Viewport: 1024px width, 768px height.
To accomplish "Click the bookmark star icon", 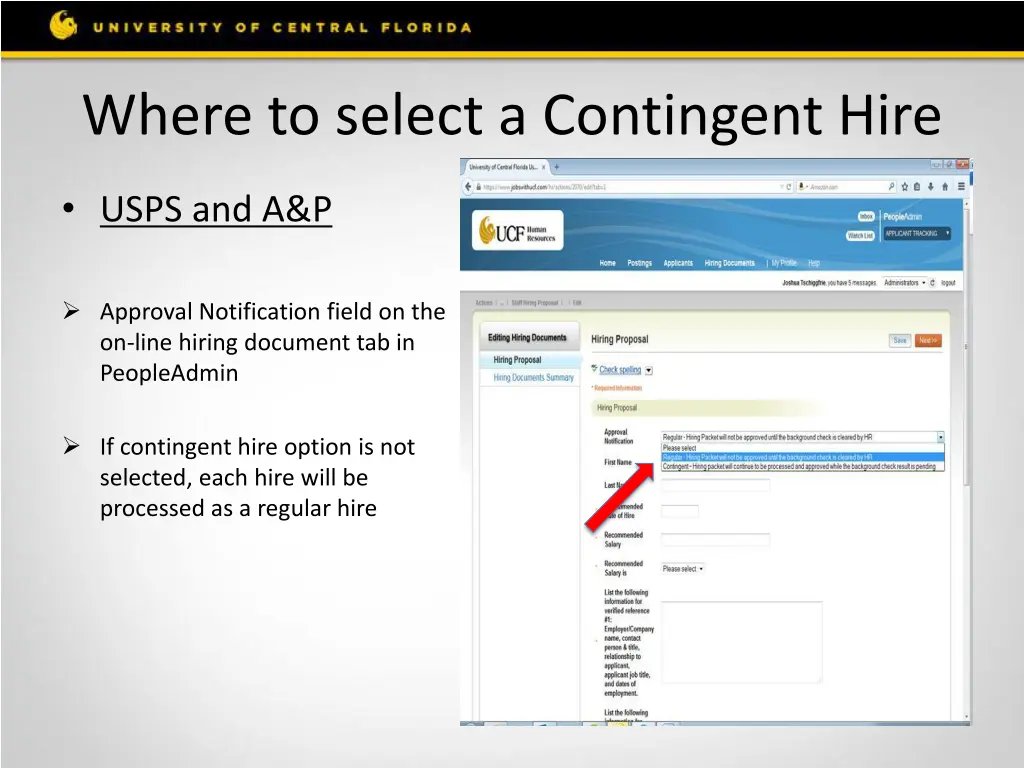I will [x=904, y=187].
